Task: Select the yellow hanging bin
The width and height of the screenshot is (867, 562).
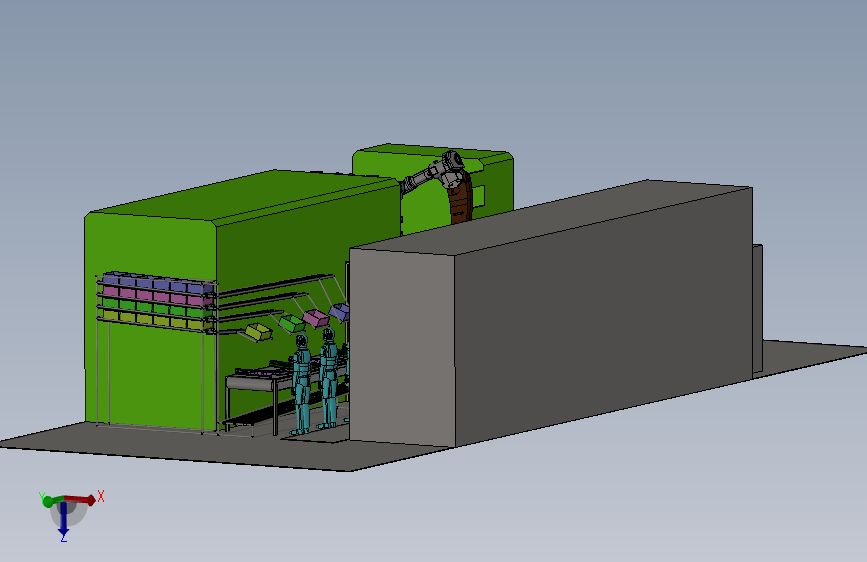Action: pos(258,332)
